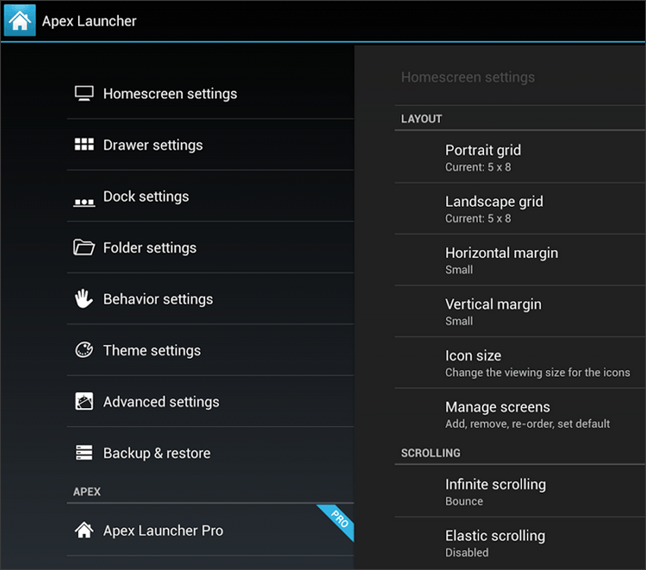Toggle Elastic scrolling option
Screen dimensions: 646x570
coord(520,543)
